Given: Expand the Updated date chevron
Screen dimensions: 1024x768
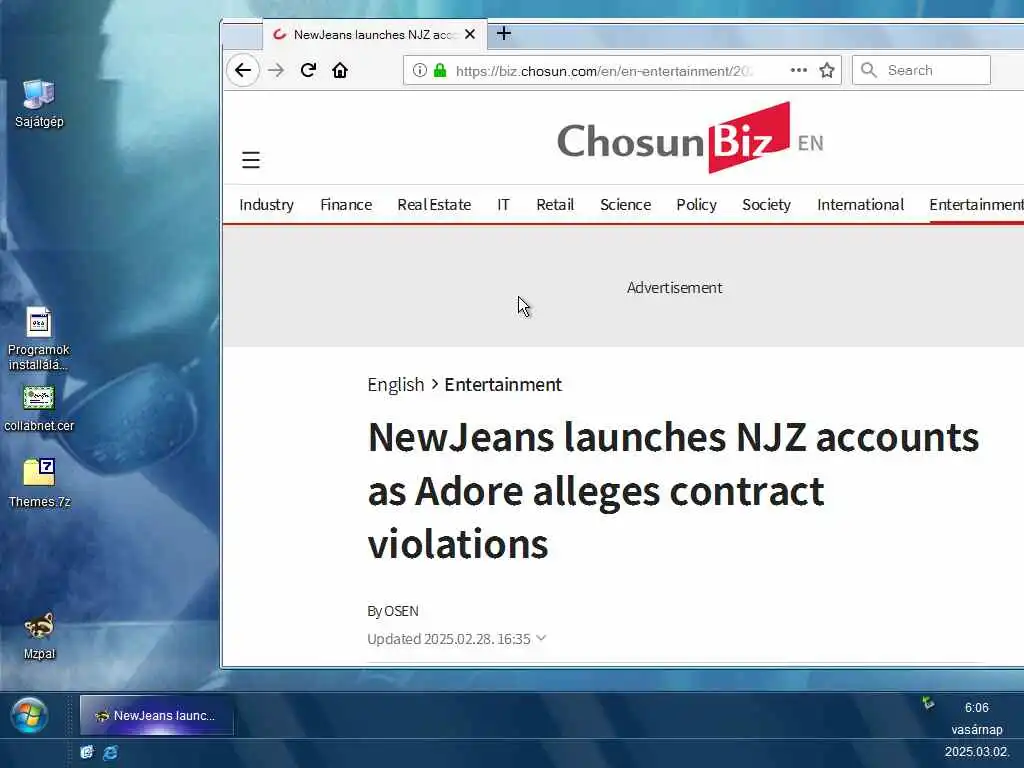Looking at the screenshot, I should 541,638.
